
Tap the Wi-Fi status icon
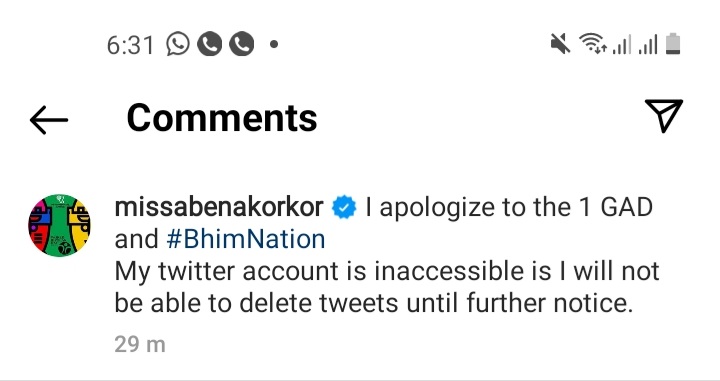[593, 44]
